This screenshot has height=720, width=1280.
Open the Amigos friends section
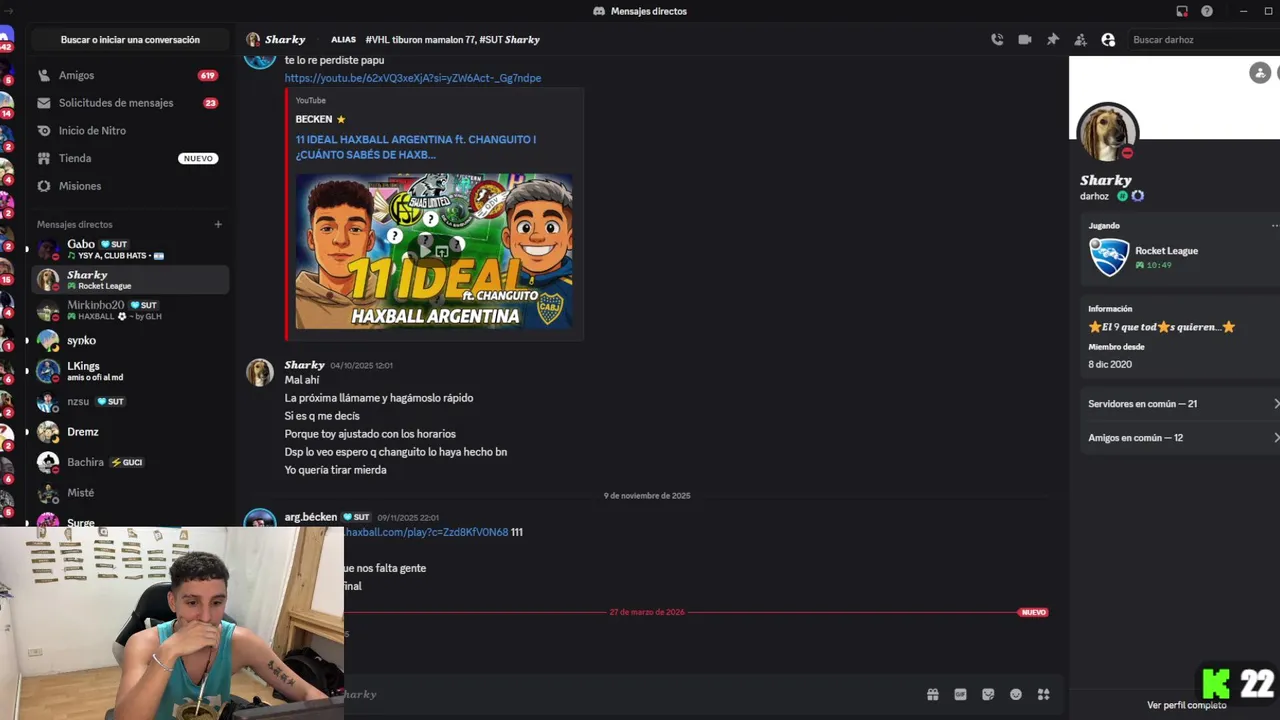pos(130,75)
